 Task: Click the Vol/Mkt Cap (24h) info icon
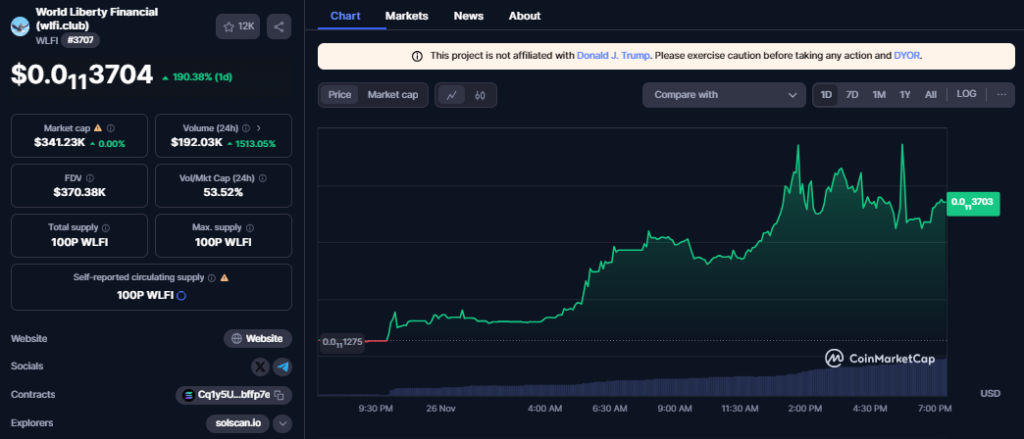pyautogui.click(x=263, y=178)
